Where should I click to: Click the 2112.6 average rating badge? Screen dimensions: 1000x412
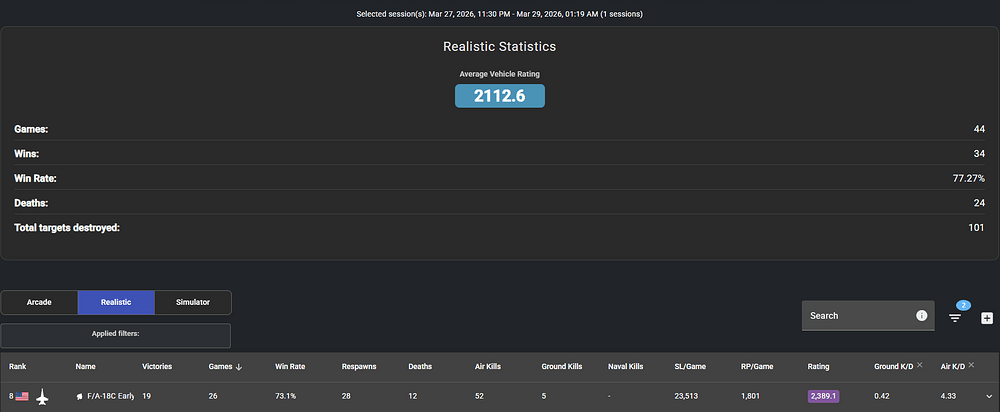pyautogui.click(x=499, y=96)
